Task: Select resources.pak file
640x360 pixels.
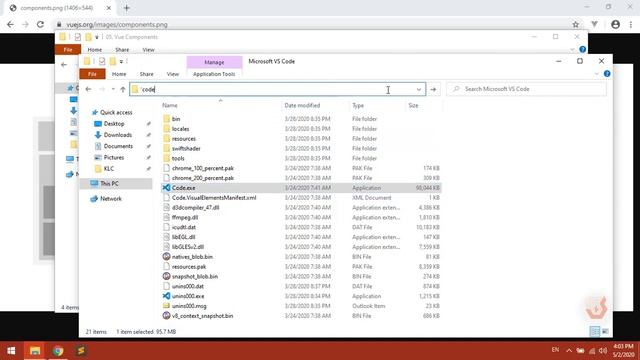Action: 189,267
